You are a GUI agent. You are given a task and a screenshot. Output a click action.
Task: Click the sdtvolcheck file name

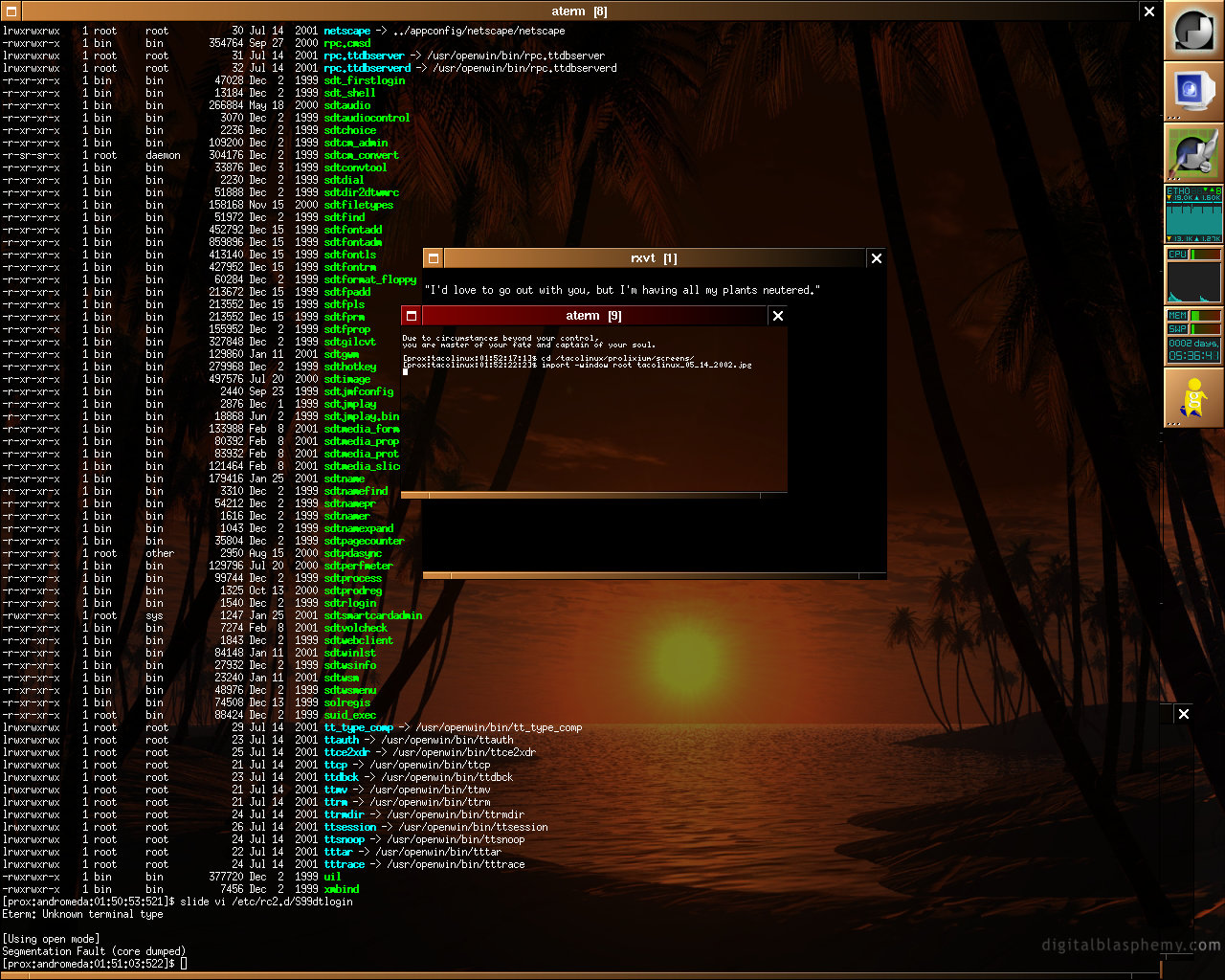(x=356, y=628)
